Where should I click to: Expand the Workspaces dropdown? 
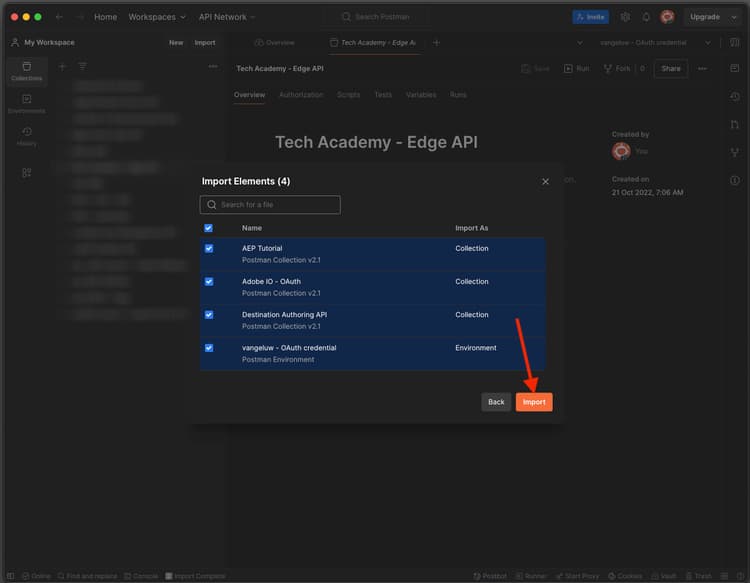(156, 17)
